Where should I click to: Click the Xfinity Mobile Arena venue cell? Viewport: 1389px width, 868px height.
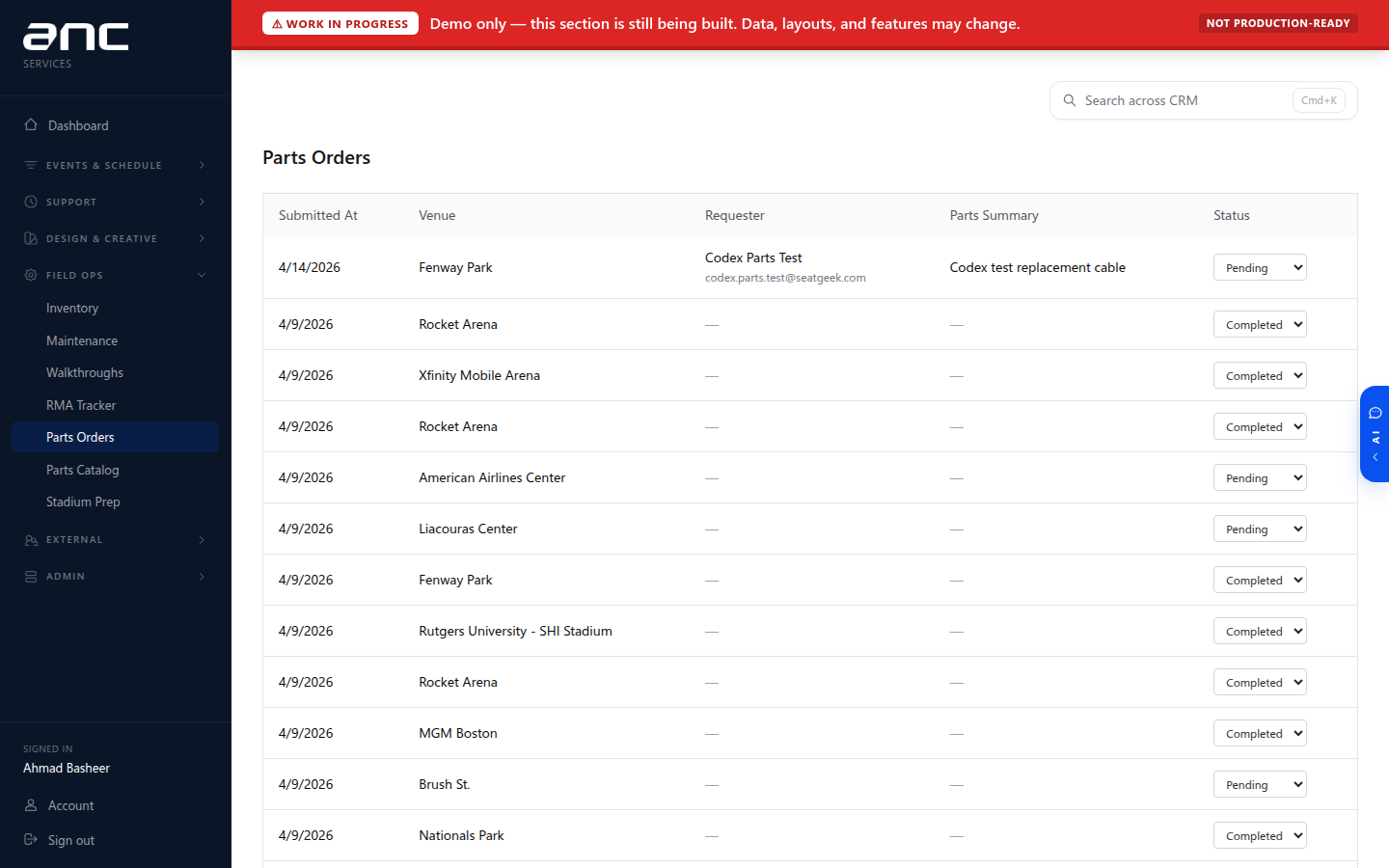click(x=479, y=375)
